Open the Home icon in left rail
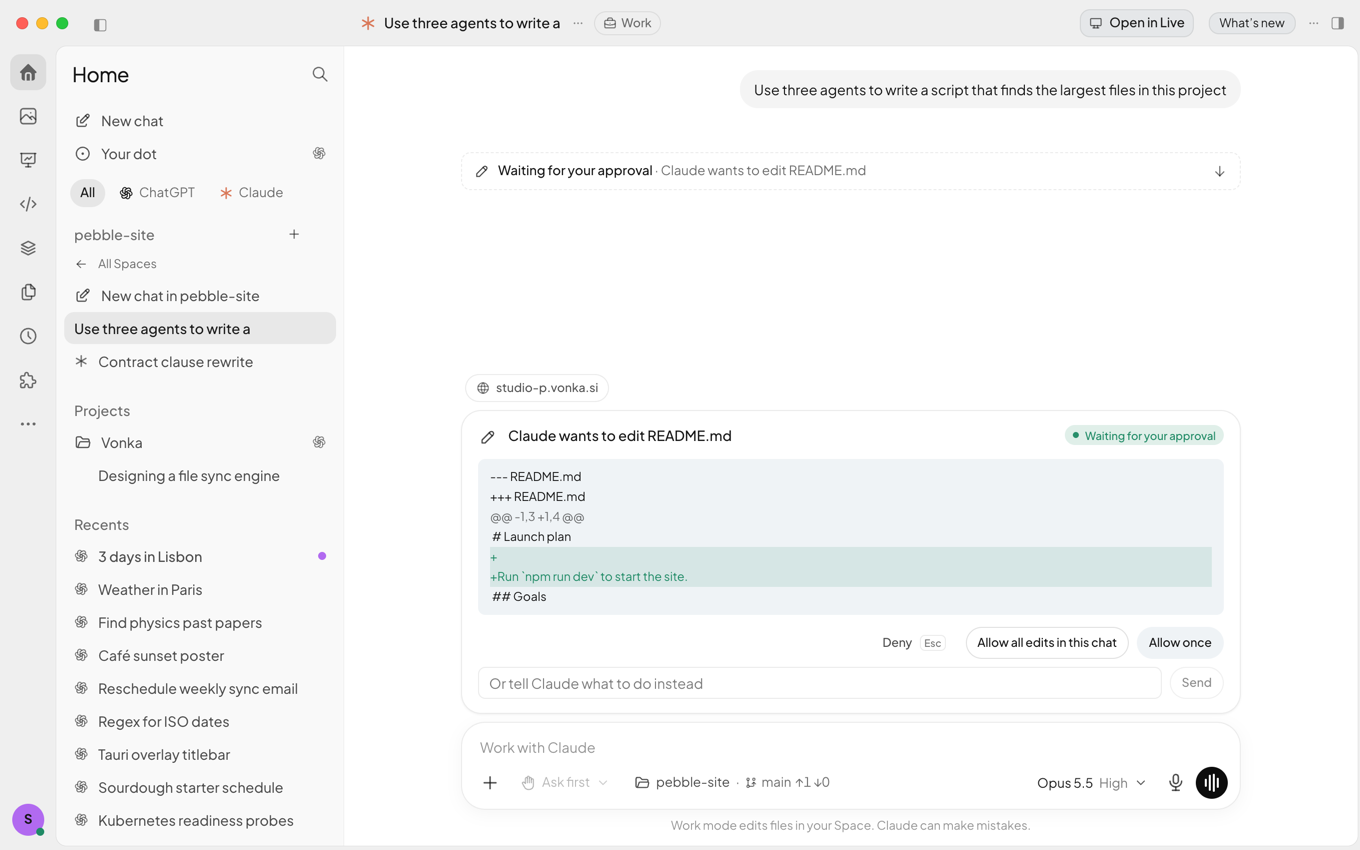 [28, 73]
